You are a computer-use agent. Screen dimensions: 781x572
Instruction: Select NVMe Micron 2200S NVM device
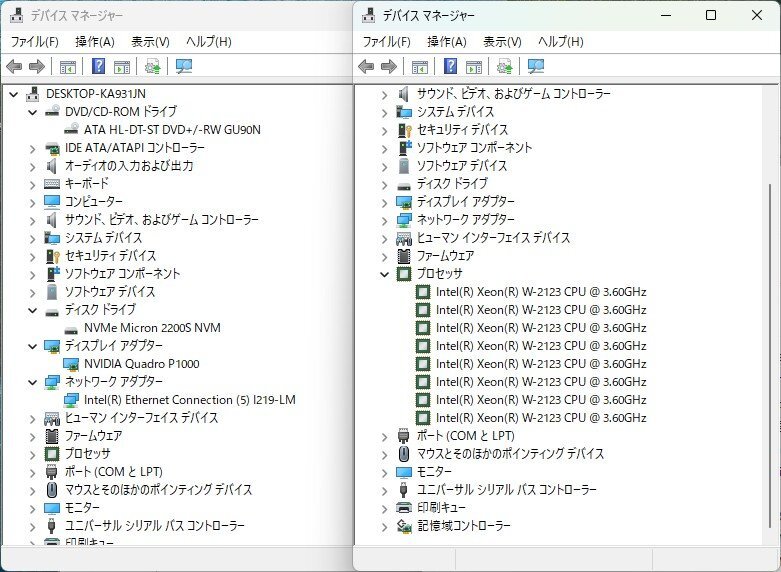152,328
